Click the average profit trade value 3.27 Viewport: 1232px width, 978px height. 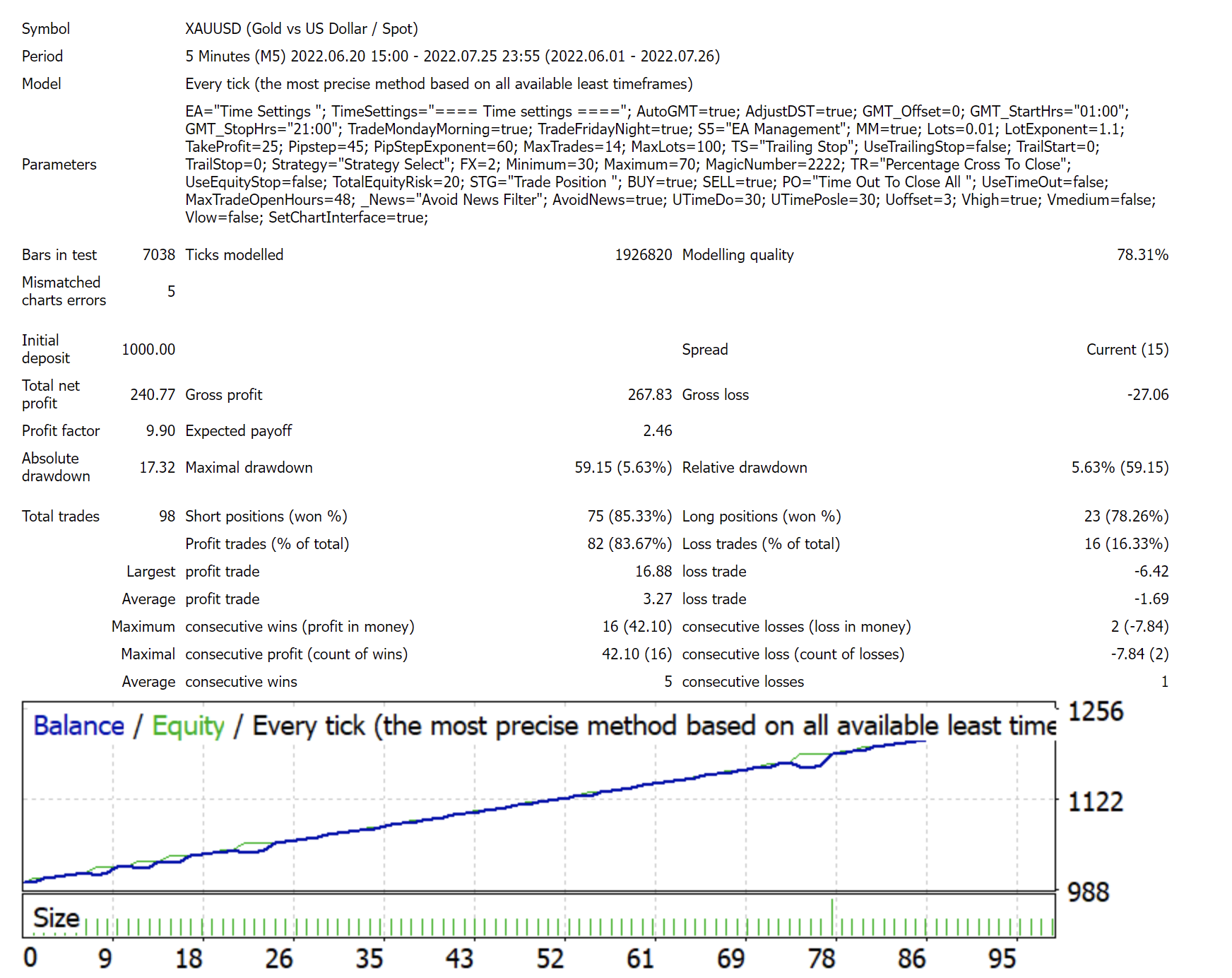(x=658, y=599)
